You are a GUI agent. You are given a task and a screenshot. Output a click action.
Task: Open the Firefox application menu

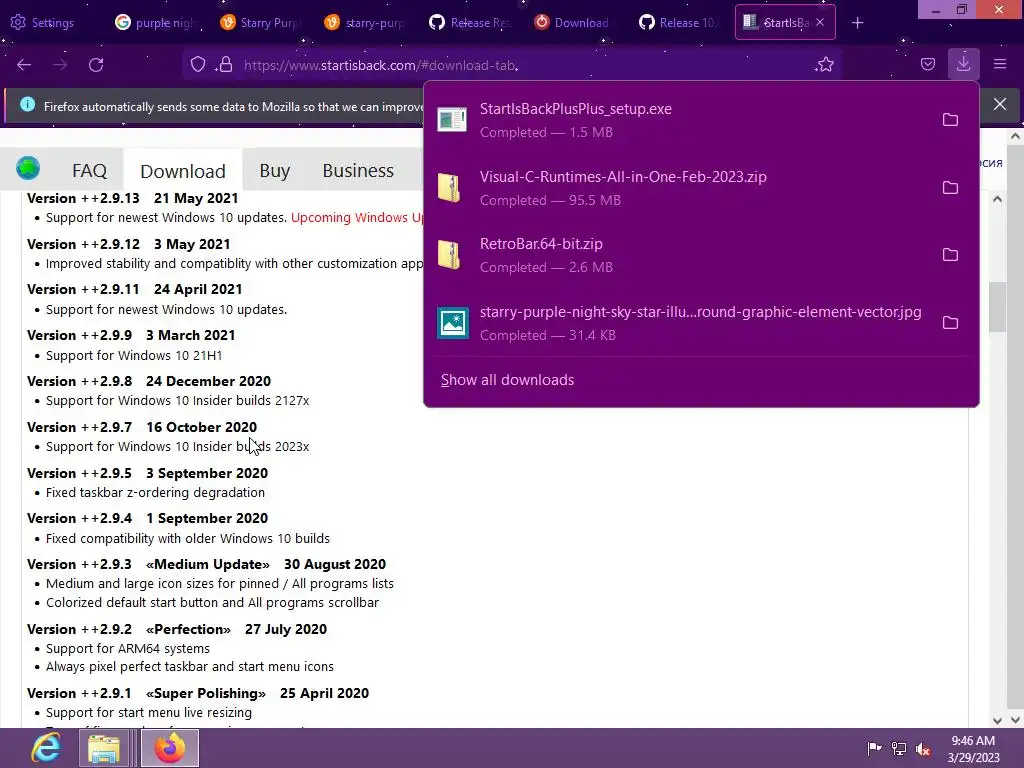[x=1000, y=64]
